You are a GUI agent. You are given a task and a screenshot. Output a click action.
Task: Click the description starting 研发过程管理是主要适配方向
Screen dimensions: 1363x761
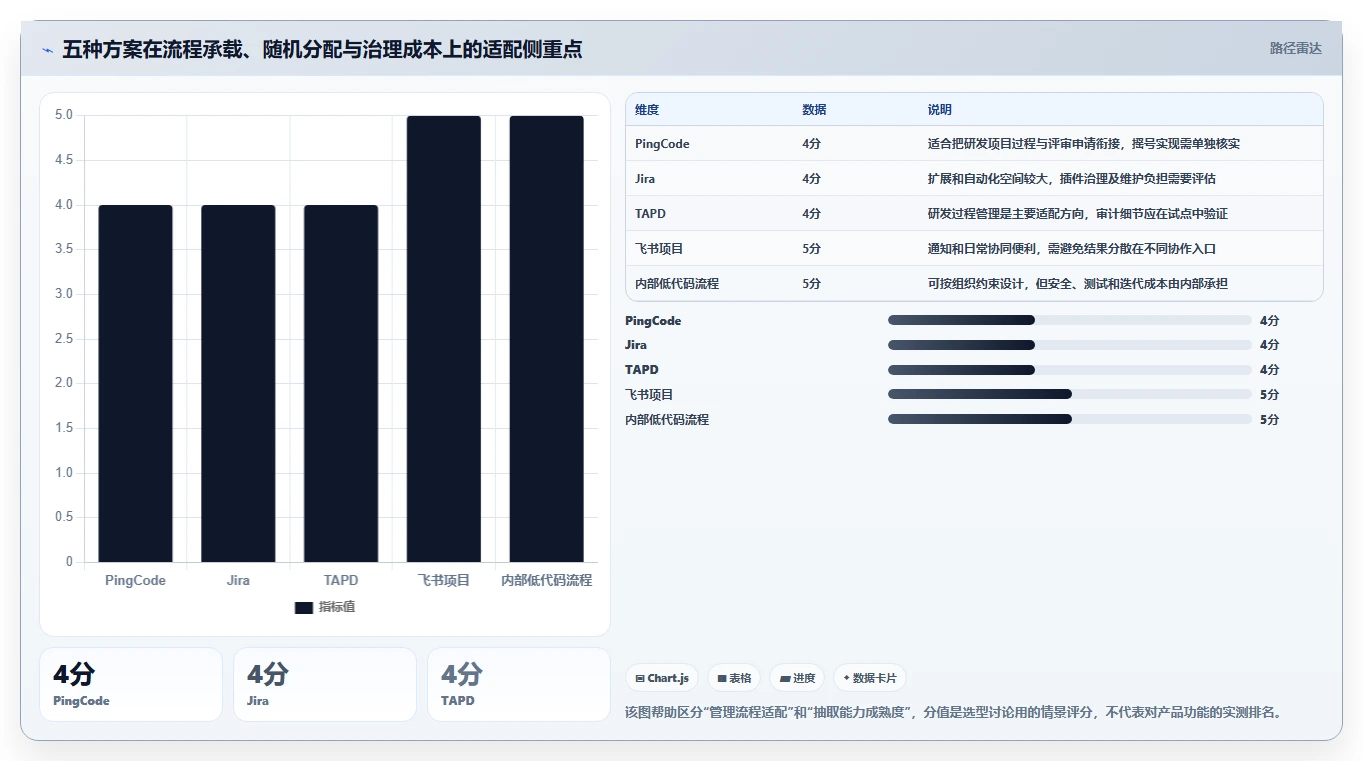click(1078, 214)
